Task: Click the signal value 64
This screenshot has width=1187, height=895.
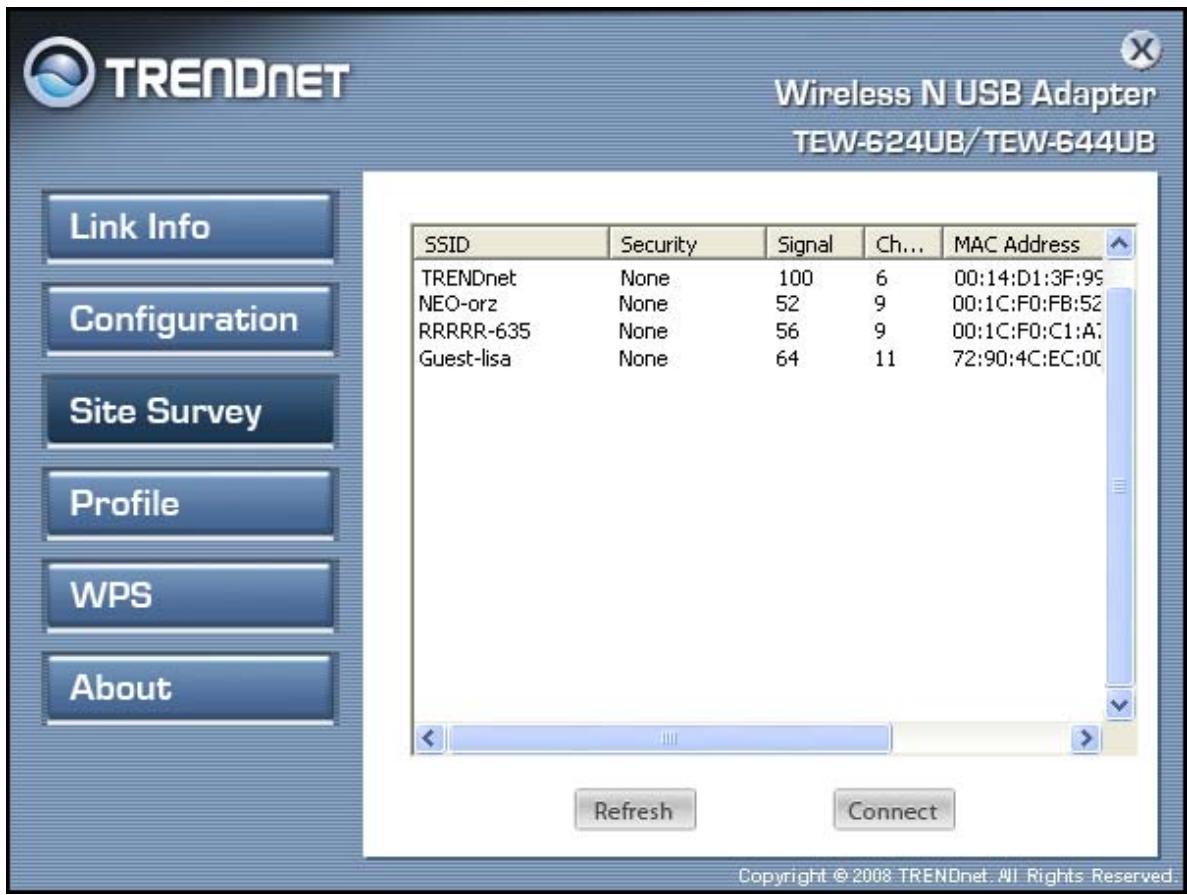Action: tap(787, 359)
